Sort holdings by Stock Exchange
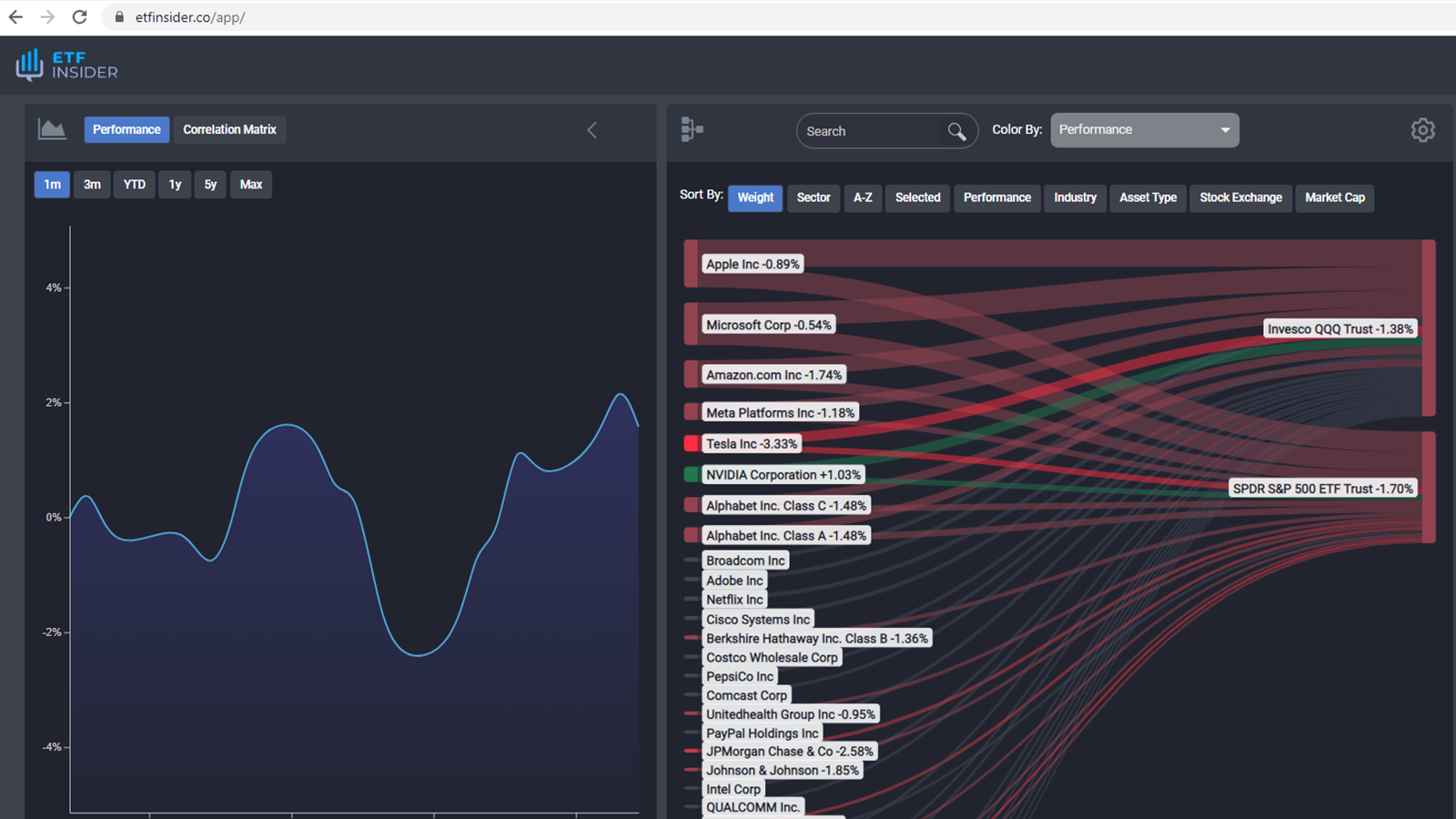1456x819 pixels. tap(1240, 197)
